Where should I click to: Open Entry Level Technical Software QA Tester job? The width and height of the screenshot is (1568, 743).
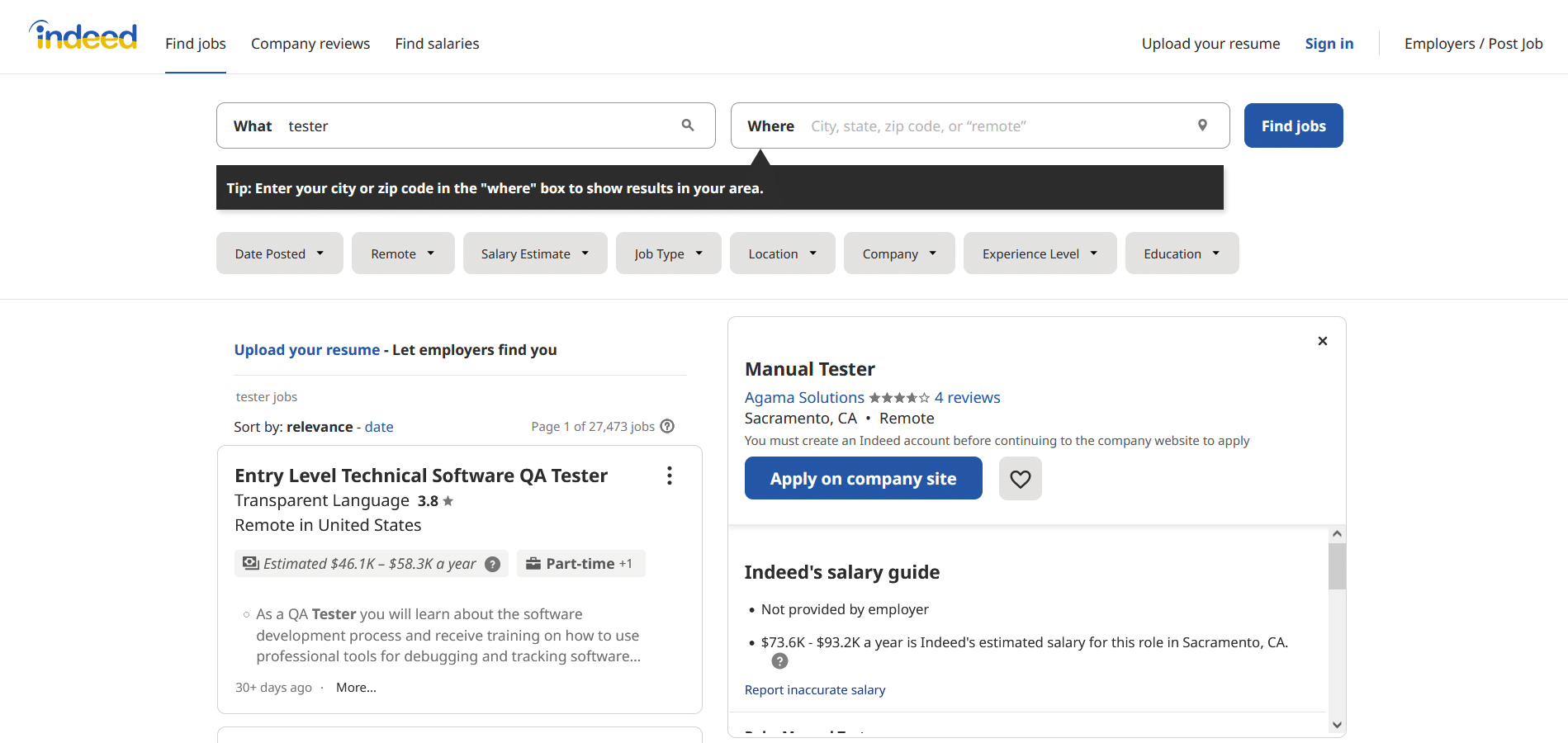point(421,476)
